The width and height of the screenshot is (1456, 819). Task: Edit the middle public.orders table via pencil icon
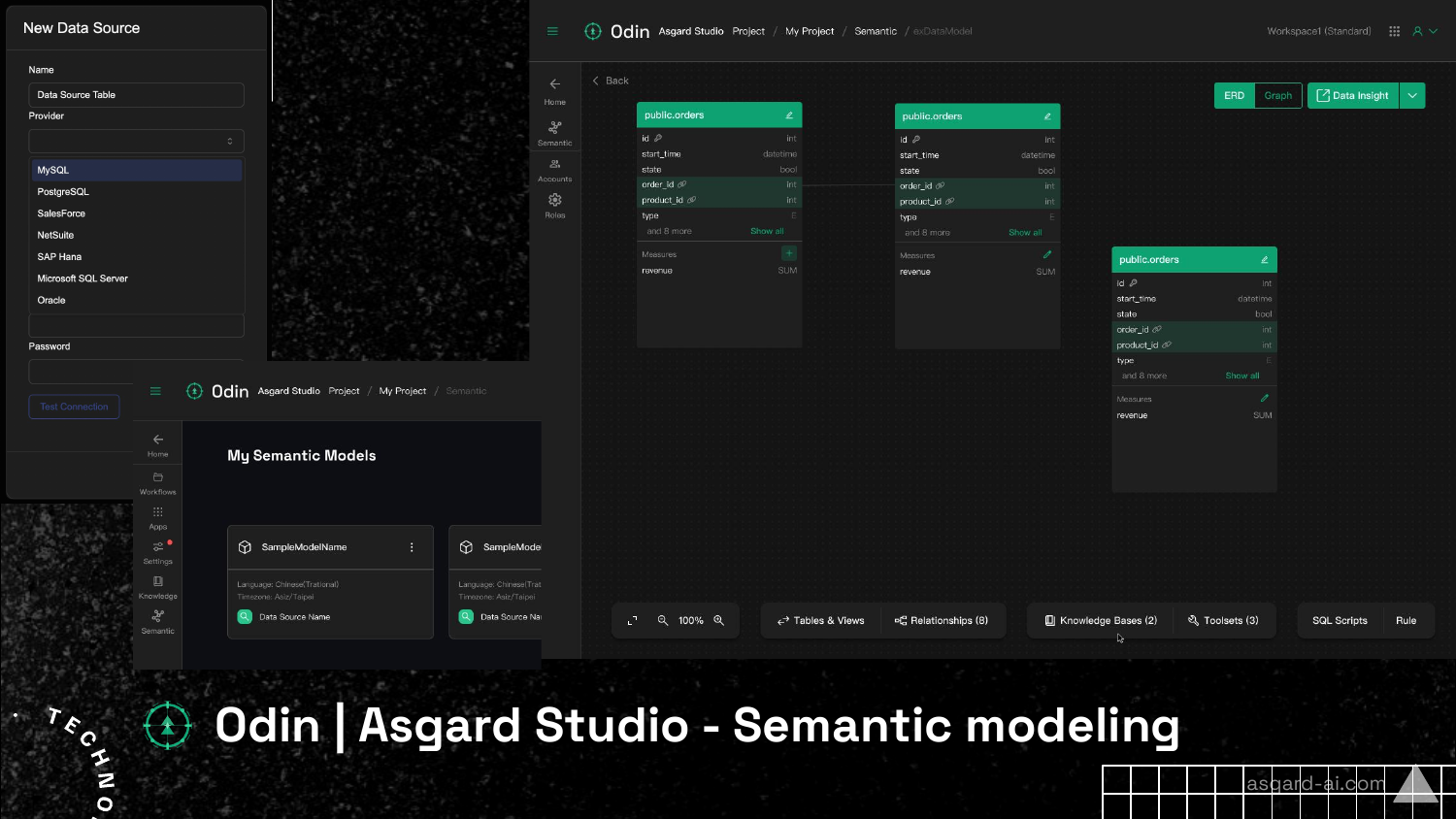[x=1047, y=116]
